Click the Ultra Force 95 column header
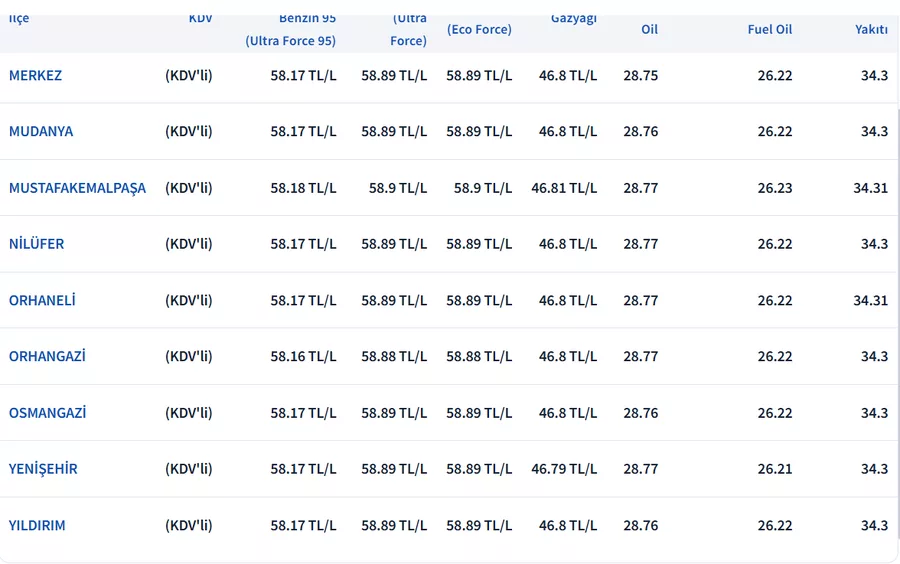The height and width of the screenshot is (564, 900). point(291,40)
